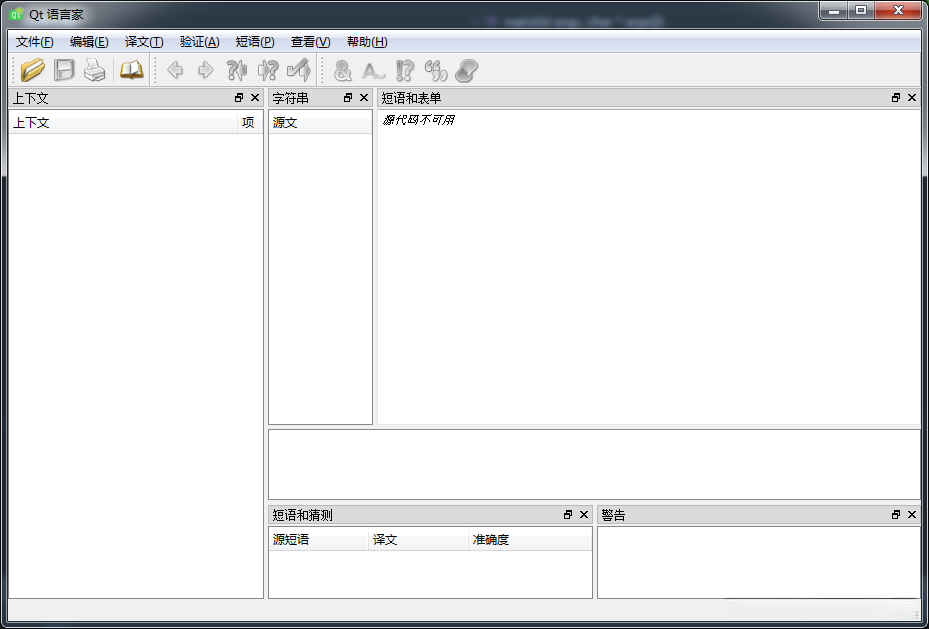Open the 验证(A) menu
929x629 pixels.
pos(200,42)
